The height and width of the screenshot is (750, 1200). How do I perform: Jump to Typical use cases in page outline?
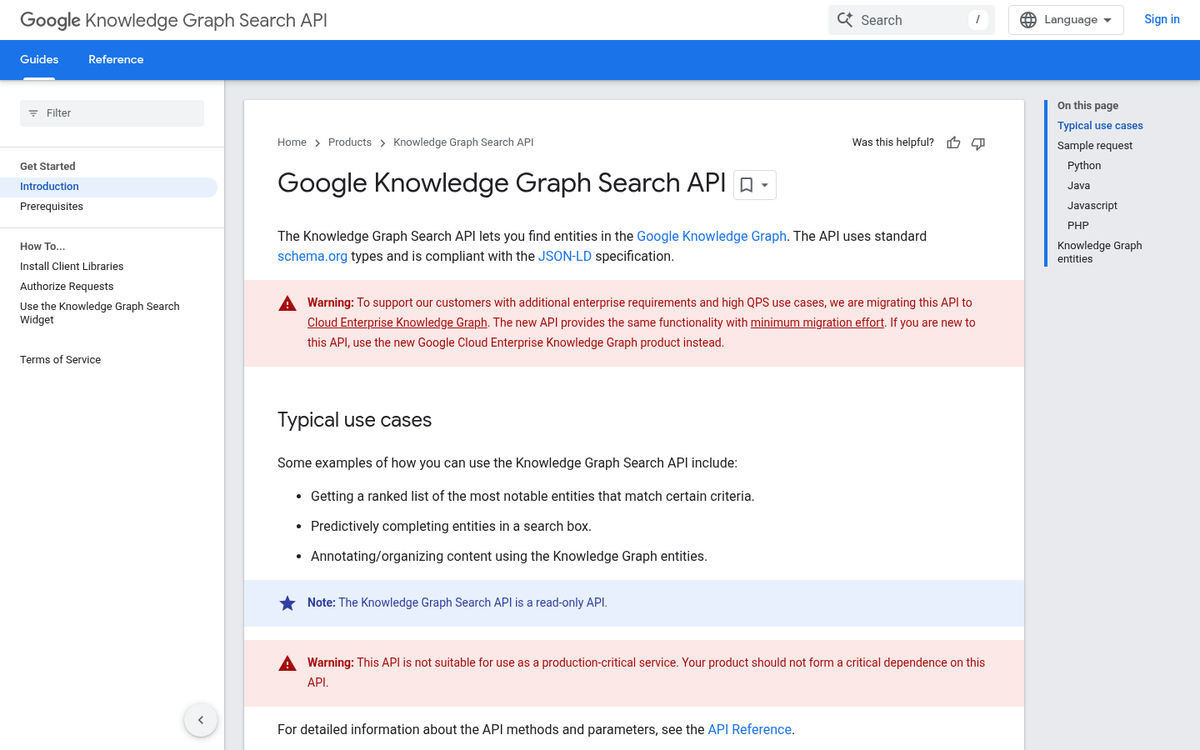(x=1100, y=125)
